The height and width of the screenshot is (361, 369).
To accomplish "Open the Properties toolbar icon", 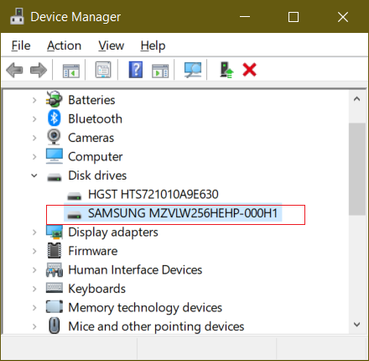I will [103, 70].
